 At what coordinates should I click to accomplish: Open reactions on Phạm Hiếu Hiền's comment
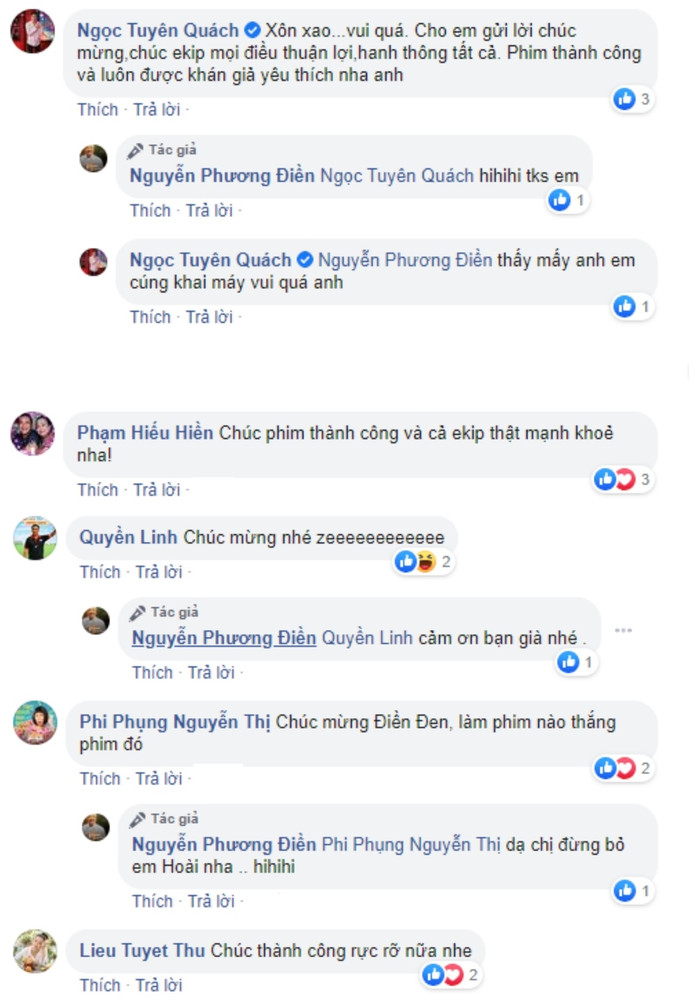coord(623,479)
